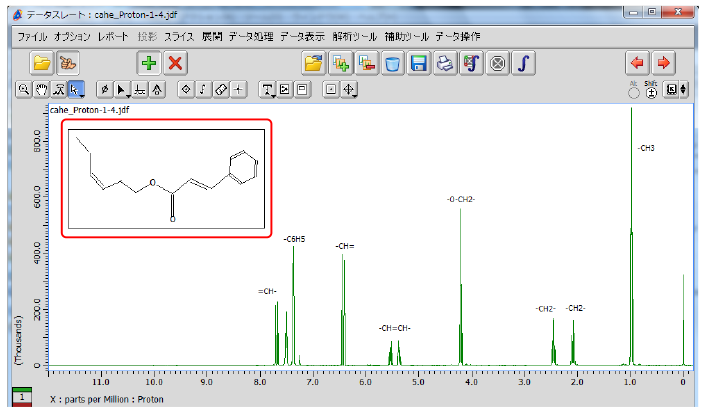The image size is (704, 415).
Task: Toggle the Alt circle indicator
Action: pyautogui.click(x=634, y=93)
